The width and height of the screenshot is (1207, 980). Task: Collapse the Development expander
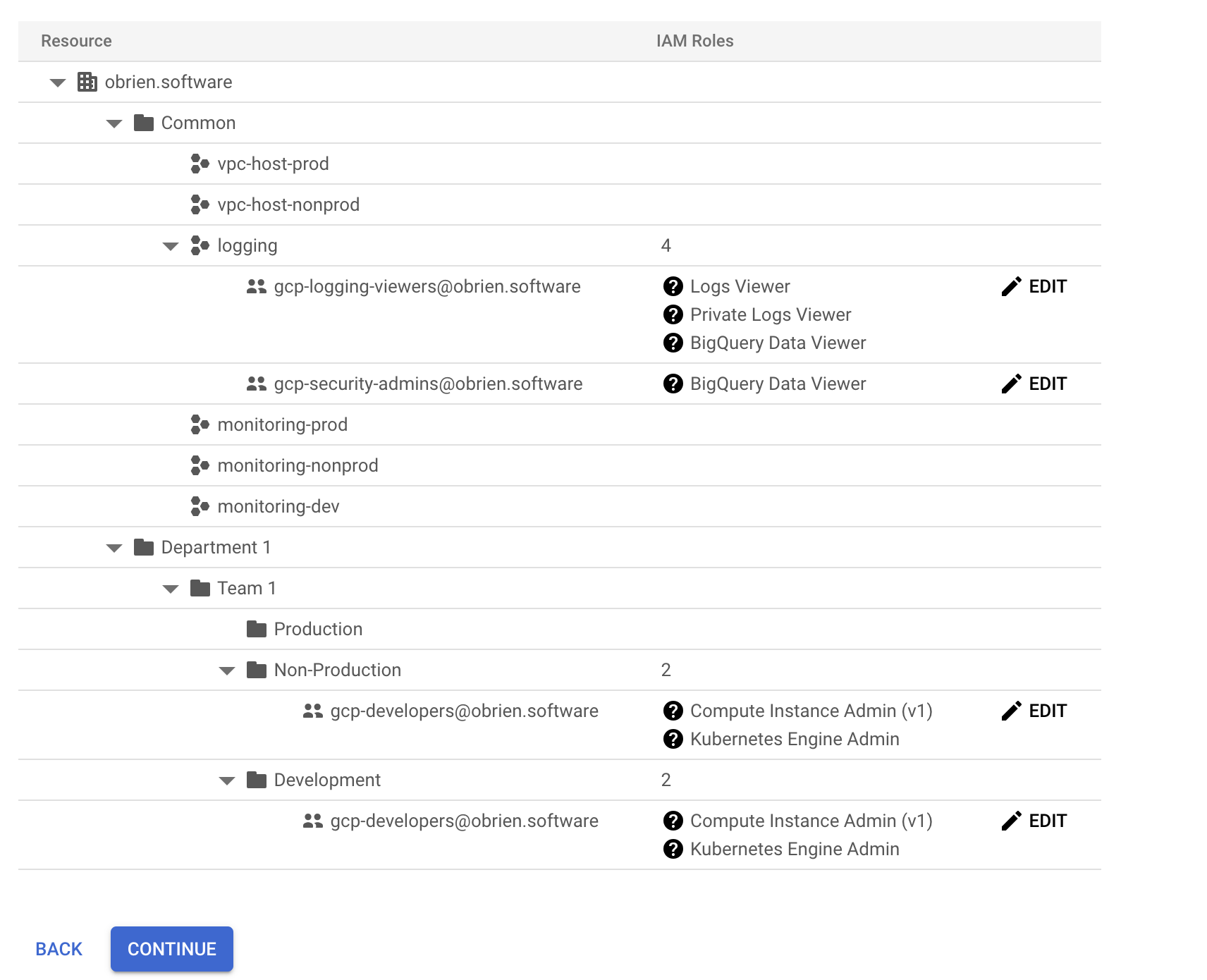(226, 780)
